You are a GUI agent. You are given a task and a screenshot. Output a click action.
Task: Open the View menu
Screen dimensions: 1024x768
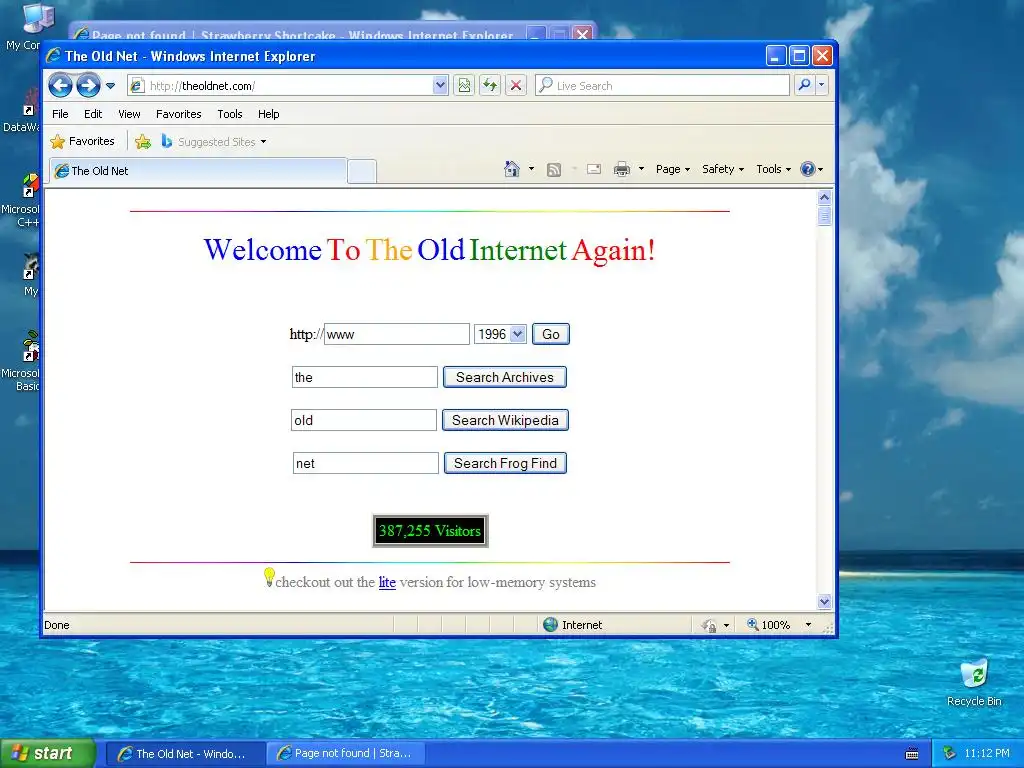[129, 114]
